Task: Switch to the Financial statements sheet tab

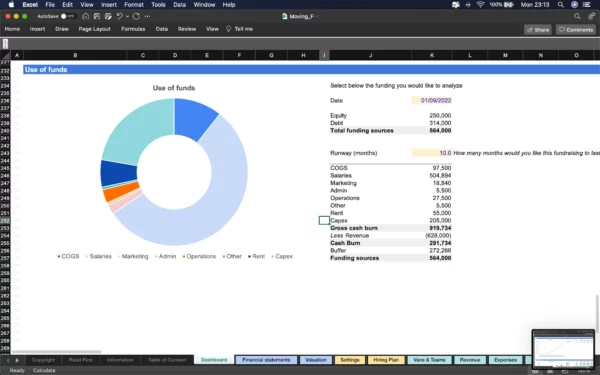Action: (266, 360)
